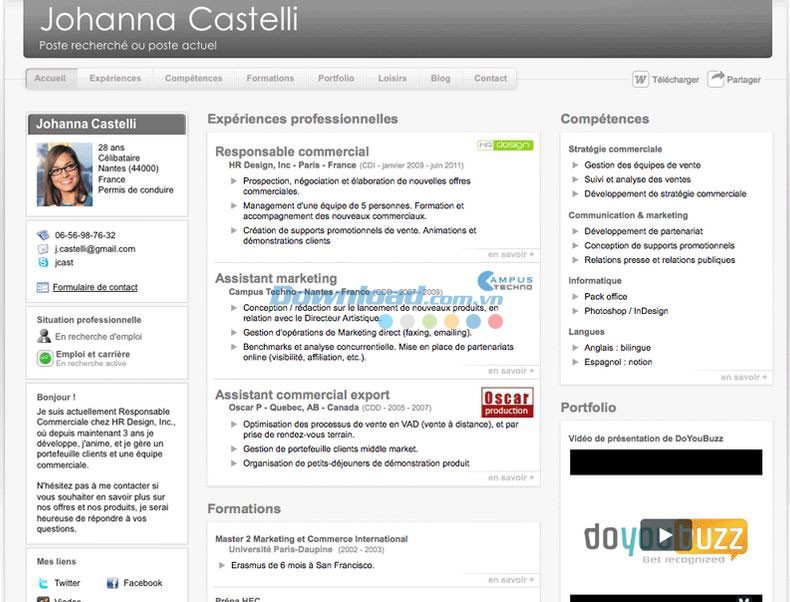Click the Télécharger Word document icon

pos(640,79)
